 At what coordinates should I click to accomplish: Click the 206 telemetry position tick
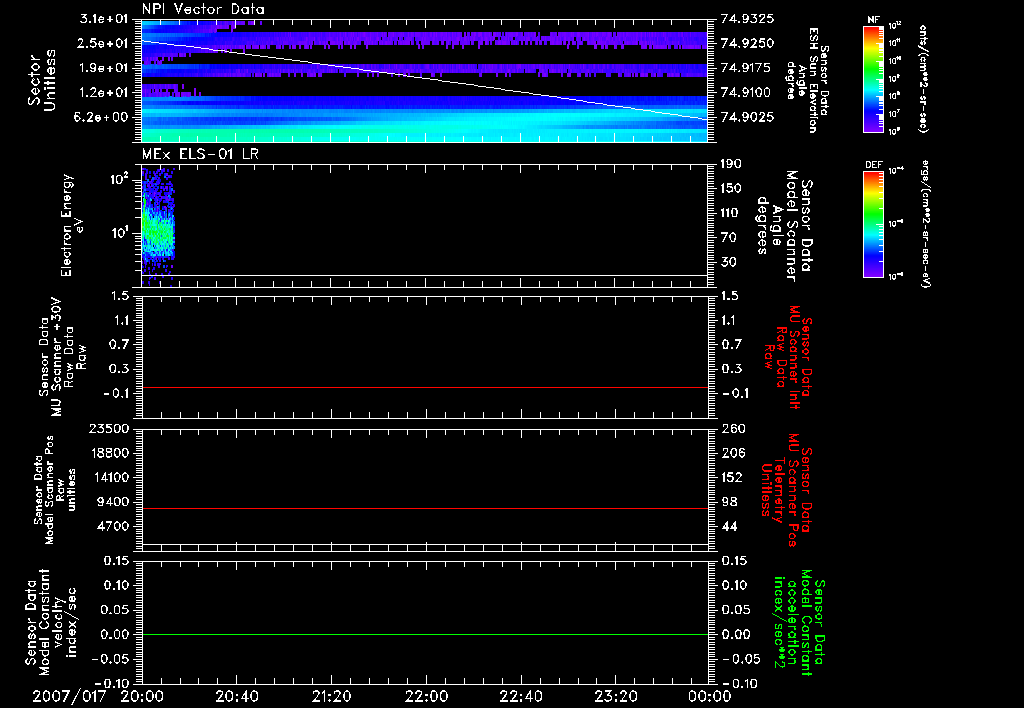pos(732,453)
